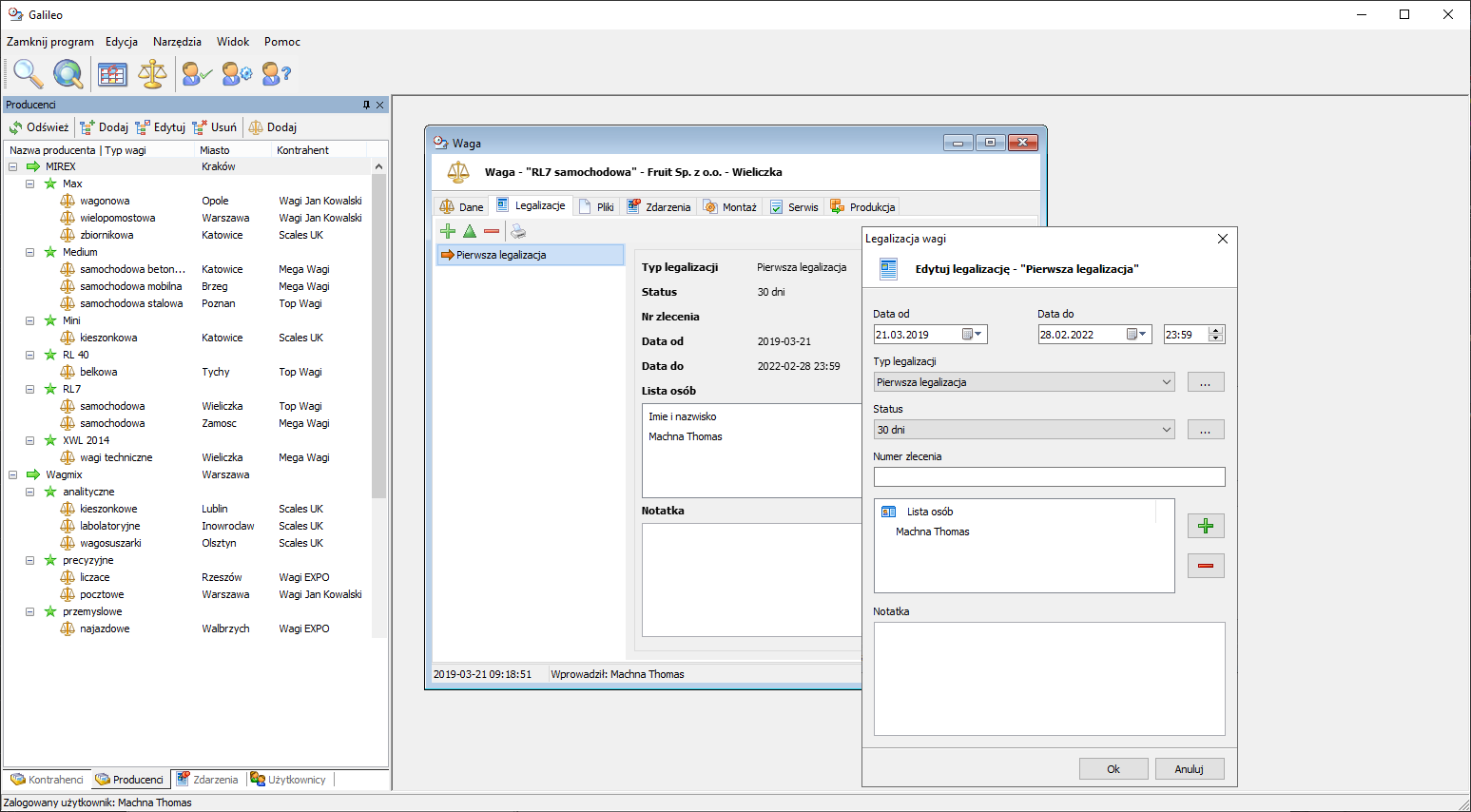Switch to the Montaż tab
This screenshot has height=812, width=1471.
click(x=730, y=207)
